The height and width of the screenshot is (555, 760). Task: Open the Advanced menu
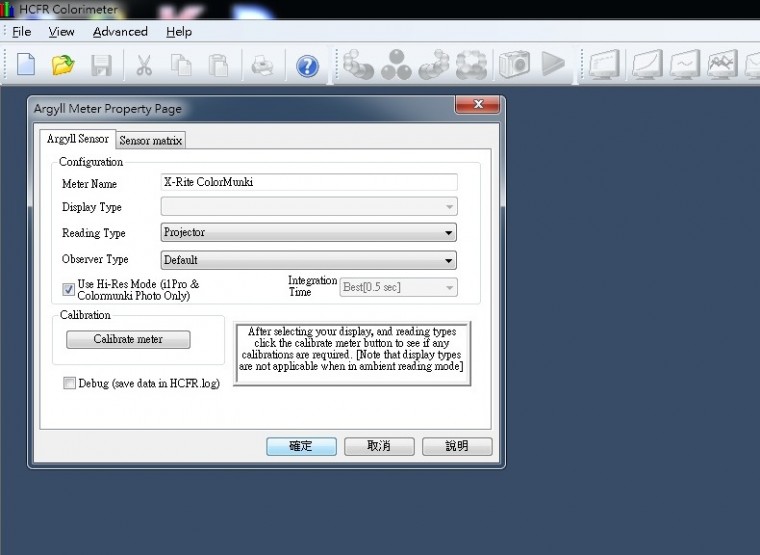click(120, 32)
